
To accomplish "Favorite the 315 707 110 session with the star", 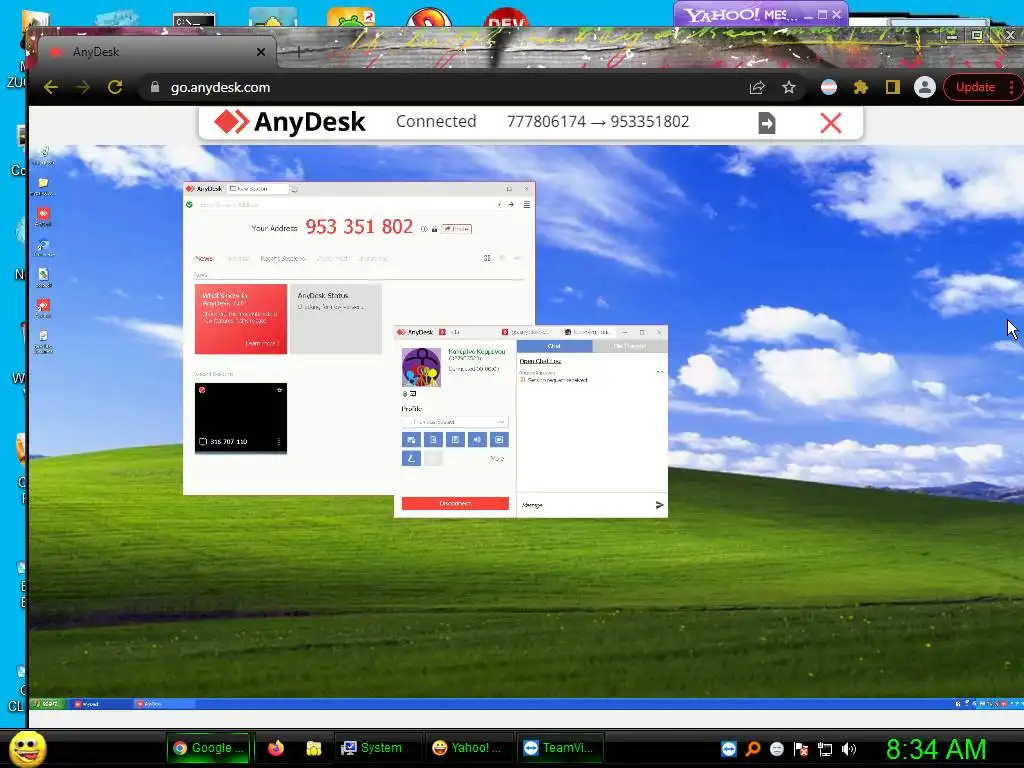I will [279, 390].
